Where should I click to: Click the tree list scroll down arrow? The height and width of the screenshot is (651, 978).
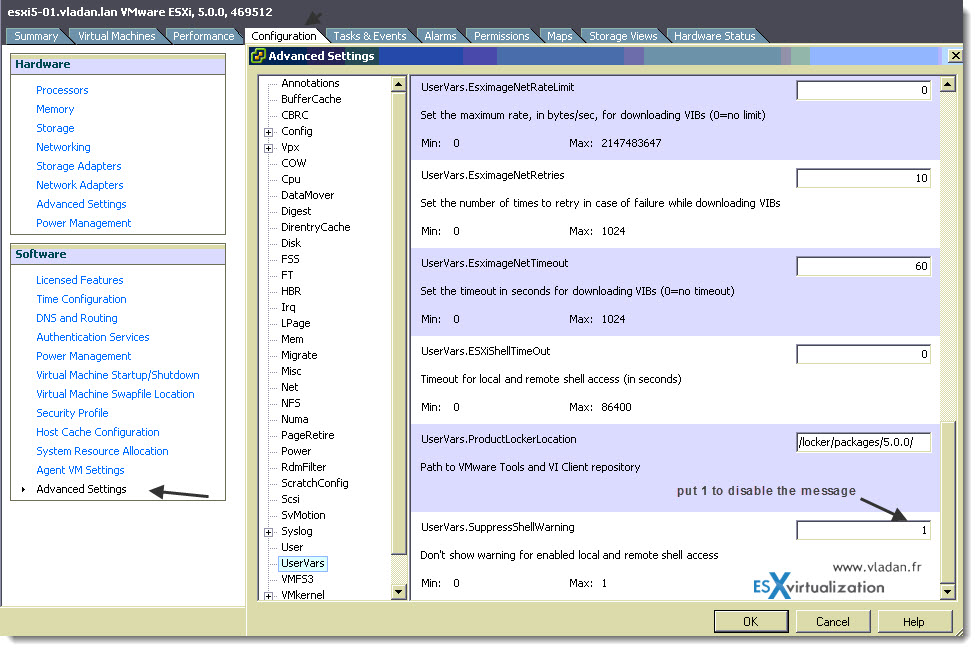coord(399,592)
